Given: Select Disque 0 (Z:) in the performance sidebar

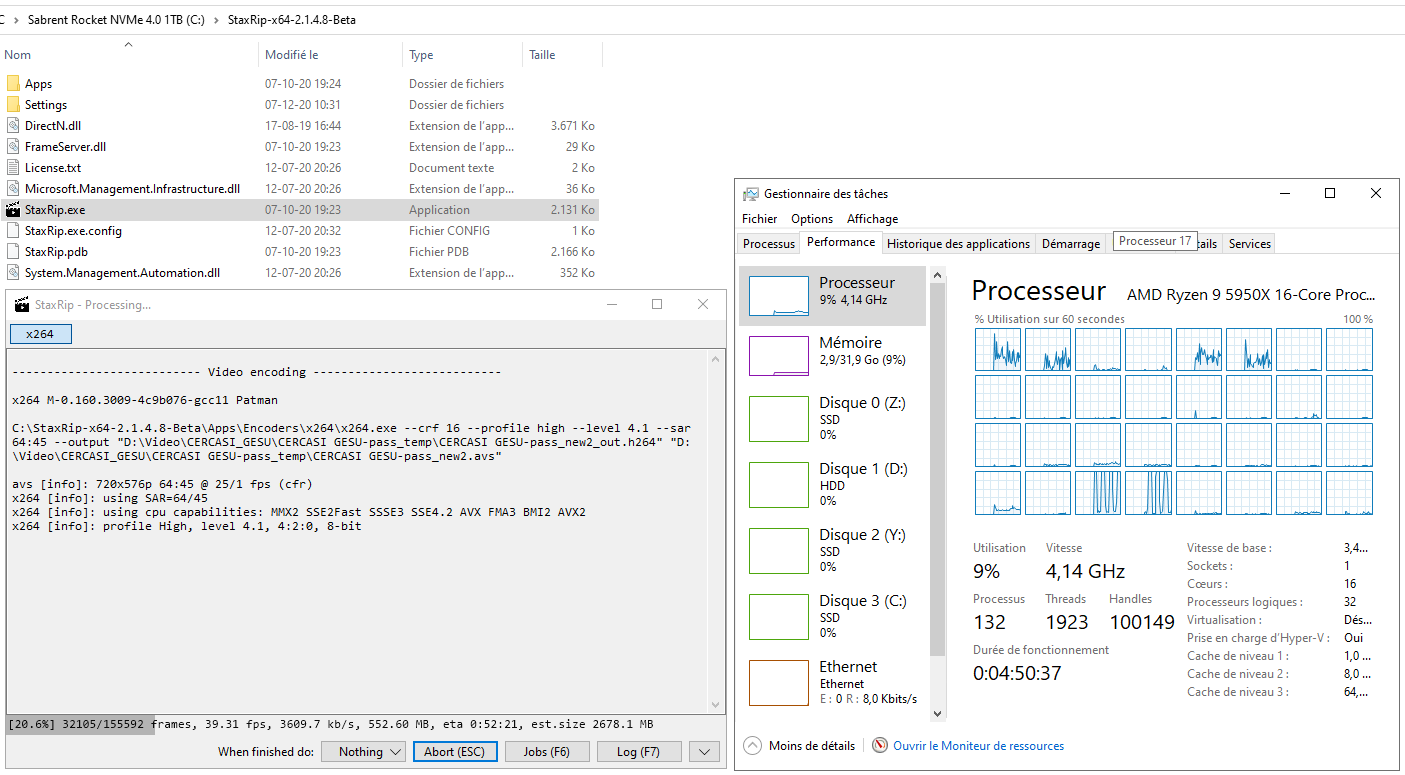Looking at the screenshot, I should pyautogui.click(x=832, y=418).
